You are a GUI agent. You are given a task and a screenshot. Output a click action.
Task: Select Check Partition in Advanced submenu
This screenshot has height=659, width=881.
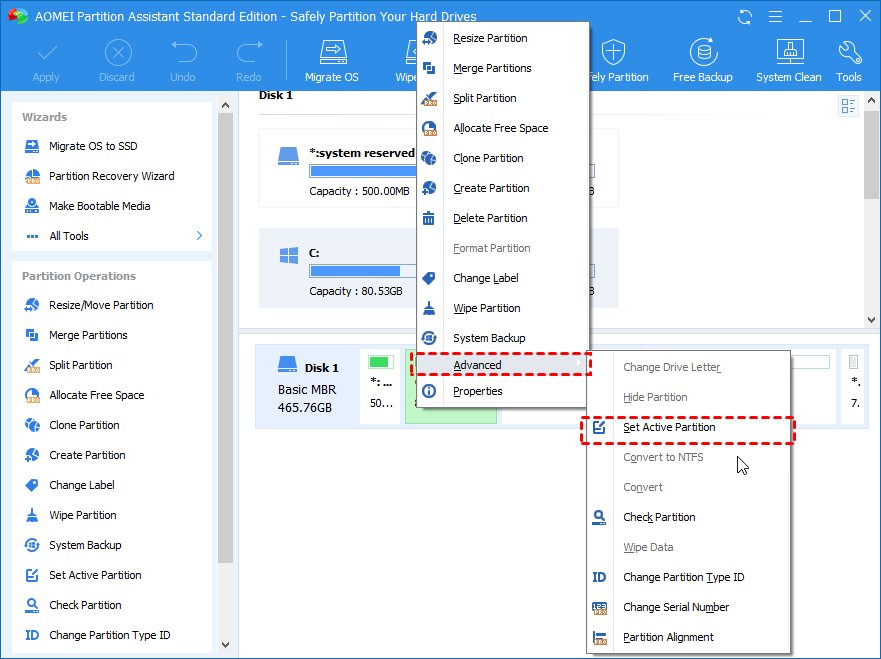(x=688, y=517)
